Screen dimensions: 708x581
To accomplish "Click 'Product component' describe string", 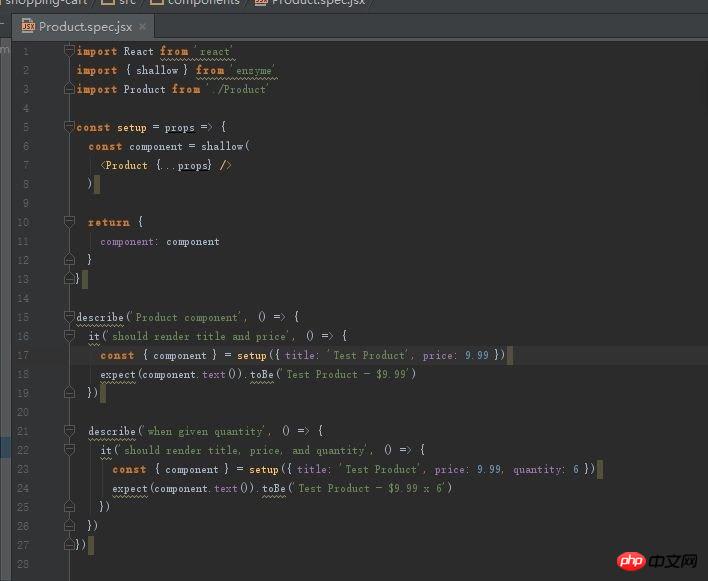I will pyautogui.click(x=188, y=317).
